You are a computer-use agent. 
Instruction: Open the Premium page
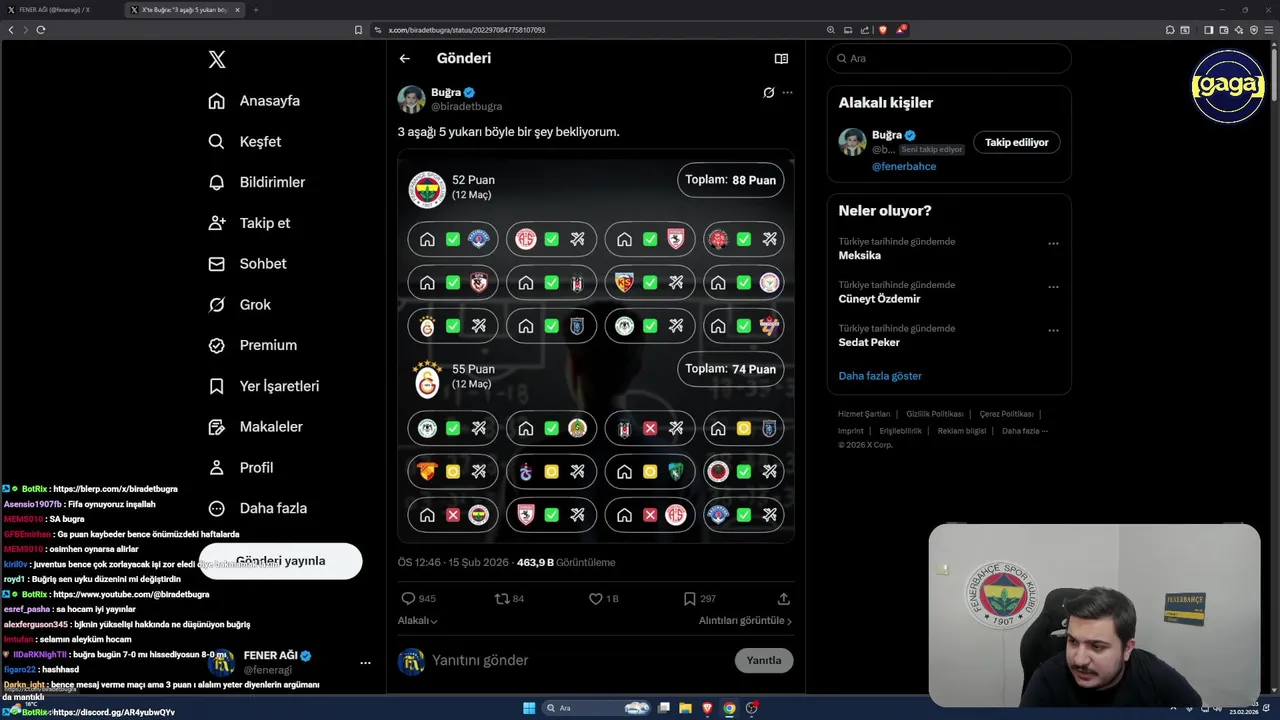[x=252, y=345]
